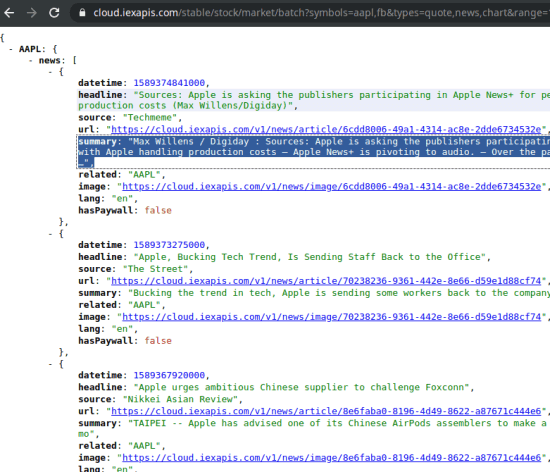This screenshot has height=472, width=550.
Task: Click source value "Nikkei Asian Review"
Action: click(180, 399)
